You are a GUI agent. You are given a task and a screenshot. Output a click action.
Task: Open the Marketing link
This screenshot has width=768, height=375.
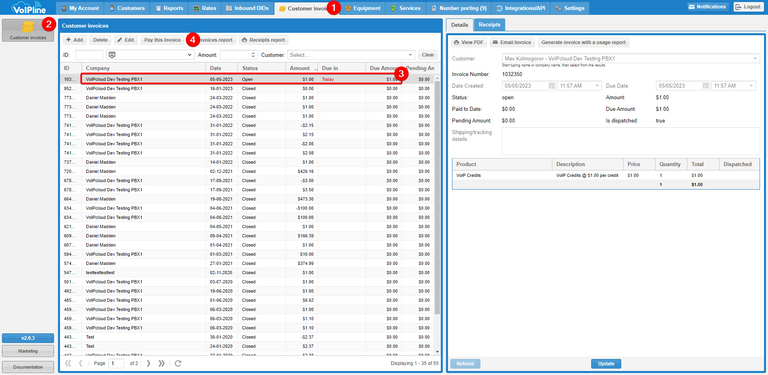click(x=28, y=351)
